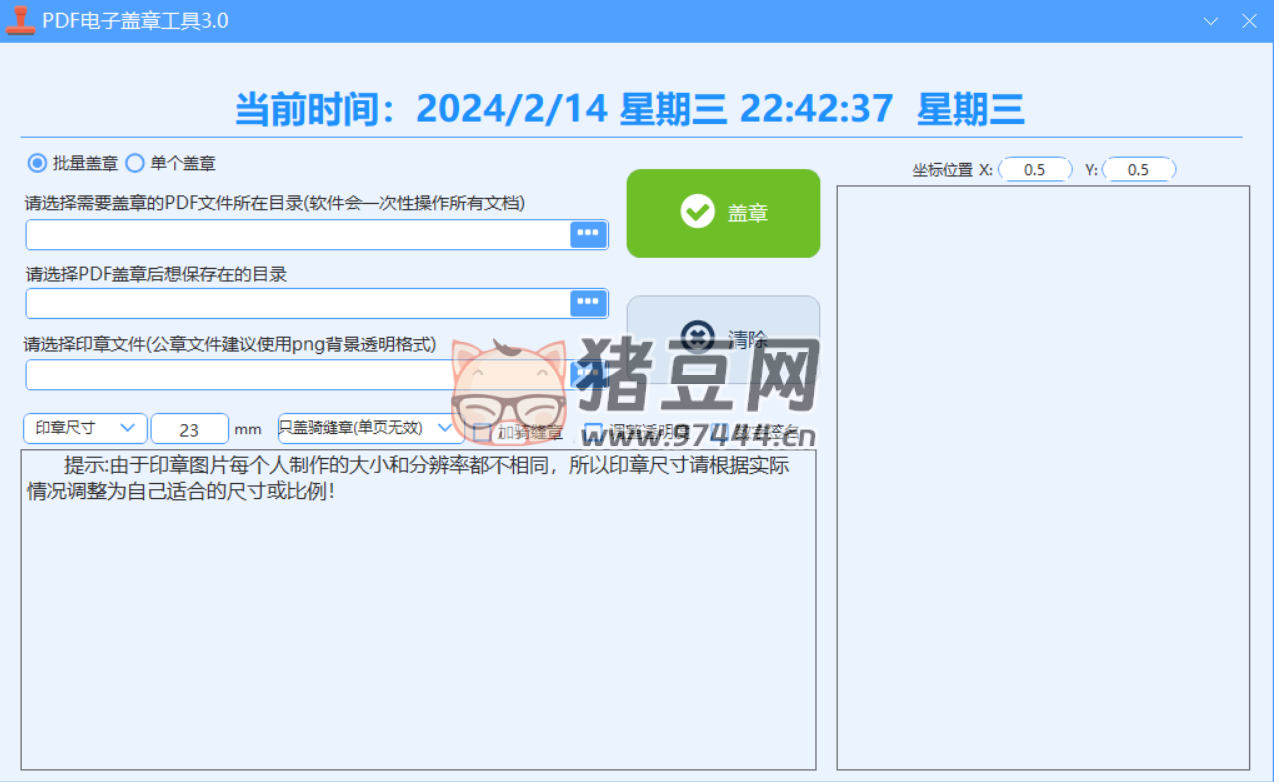Browse for the stamped PDF save directory

tap(588, 302)
